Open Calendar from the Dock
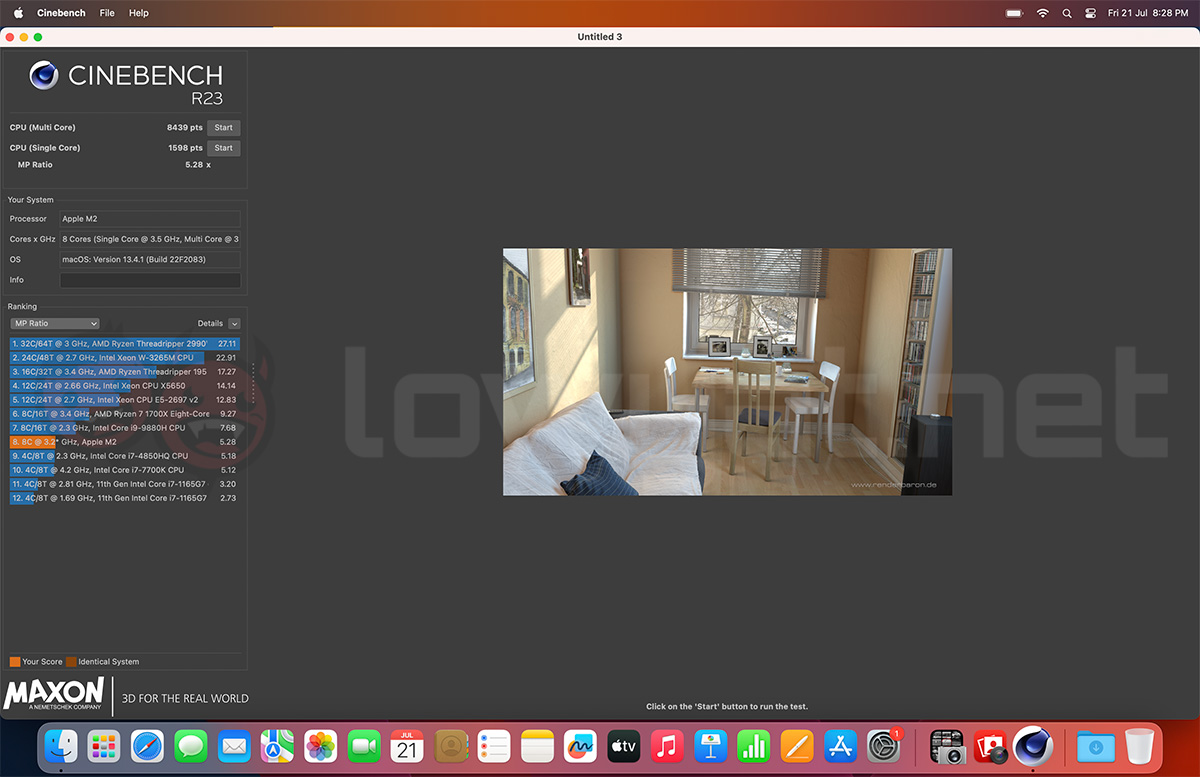This screenshot has height=777, width=1200. pyautogui.click(x=407, y=746)
